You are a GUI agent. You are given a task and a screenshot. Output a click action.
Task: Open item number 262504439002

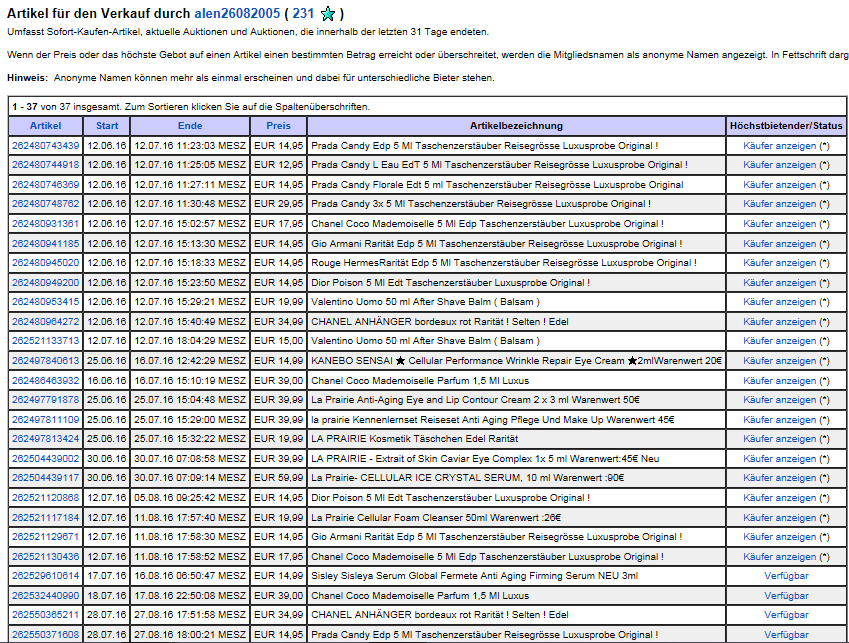tap(45, 458)
